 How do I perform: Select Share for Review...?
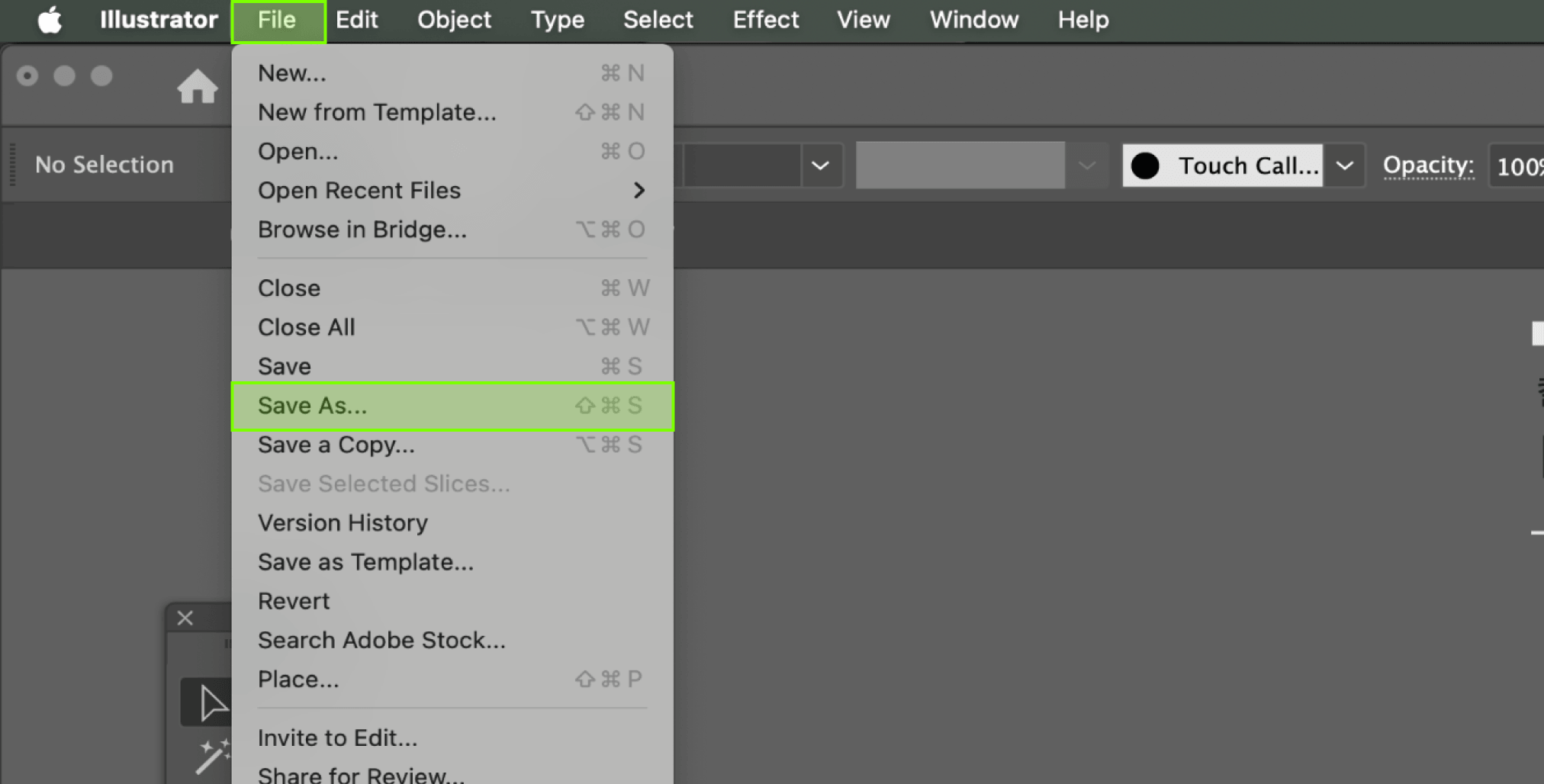pos(452,773)
